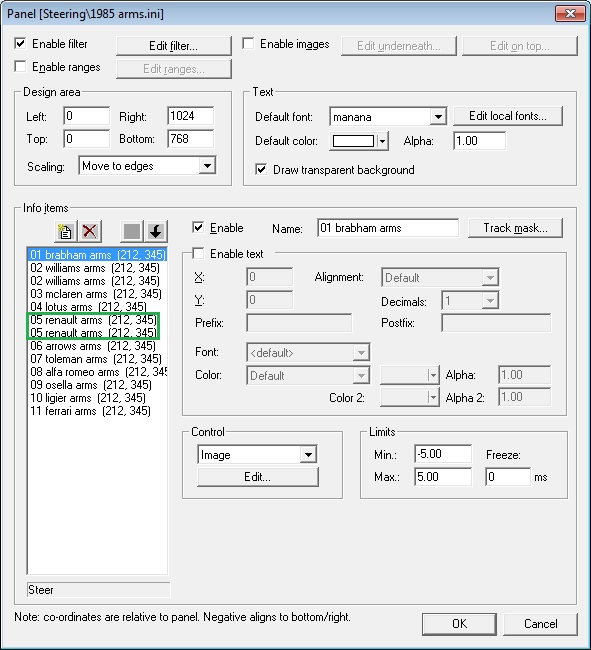Click the Prefix text field
Screen dimensions: 591x650
(x=299, y=323)
